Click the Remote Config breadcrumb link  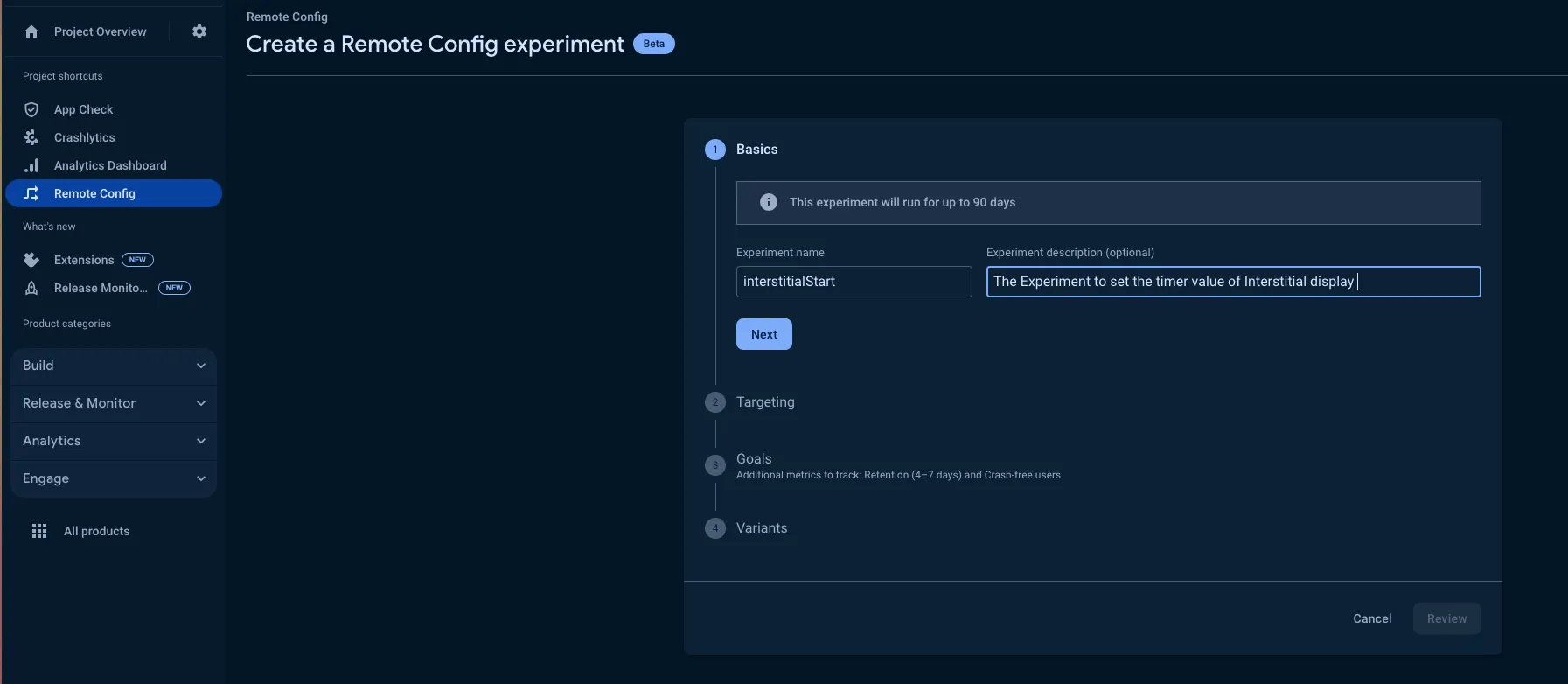287,17
